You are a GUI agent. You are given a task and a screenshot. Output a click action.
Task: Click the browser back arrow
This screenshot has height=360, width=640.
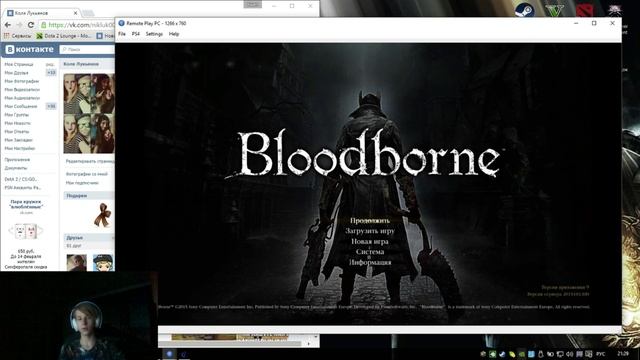(8, 25)
